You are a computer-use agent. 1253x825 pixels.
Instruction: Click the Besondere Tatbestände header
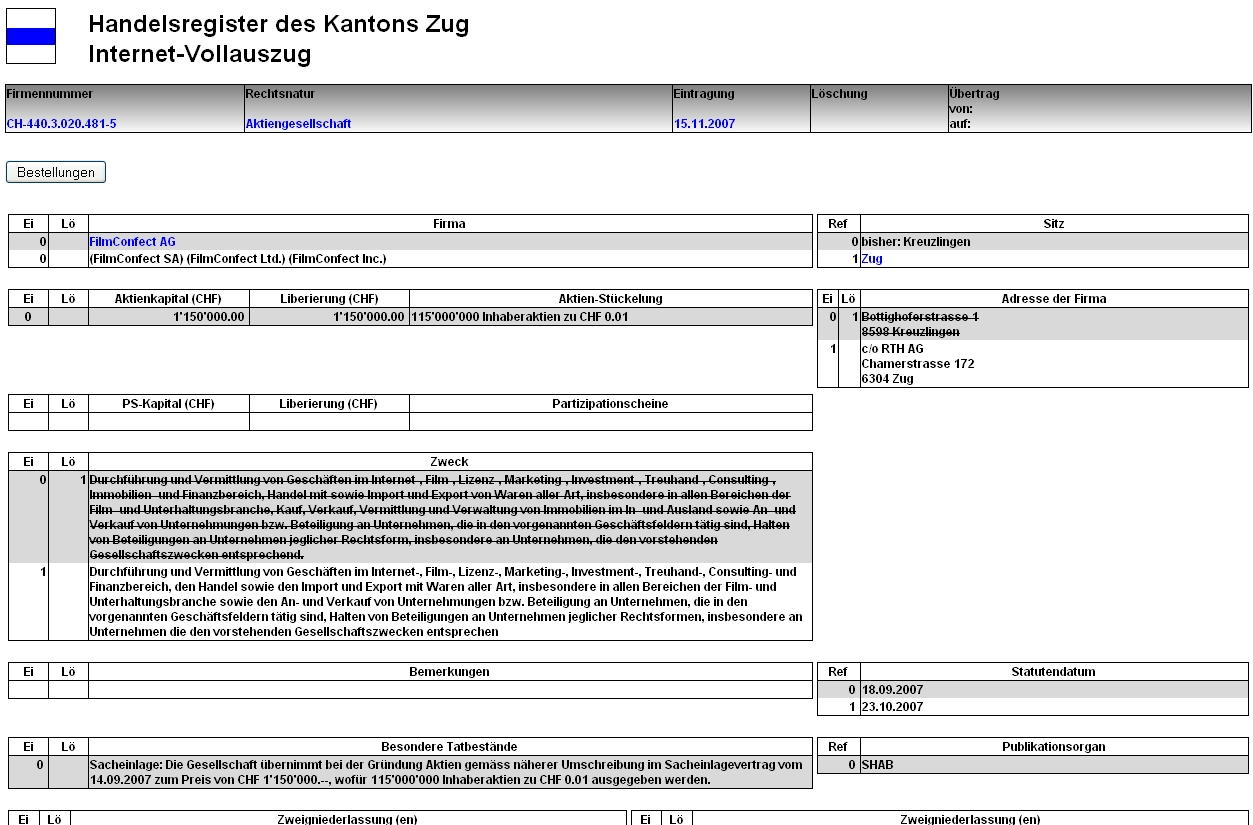pos(449,746)
